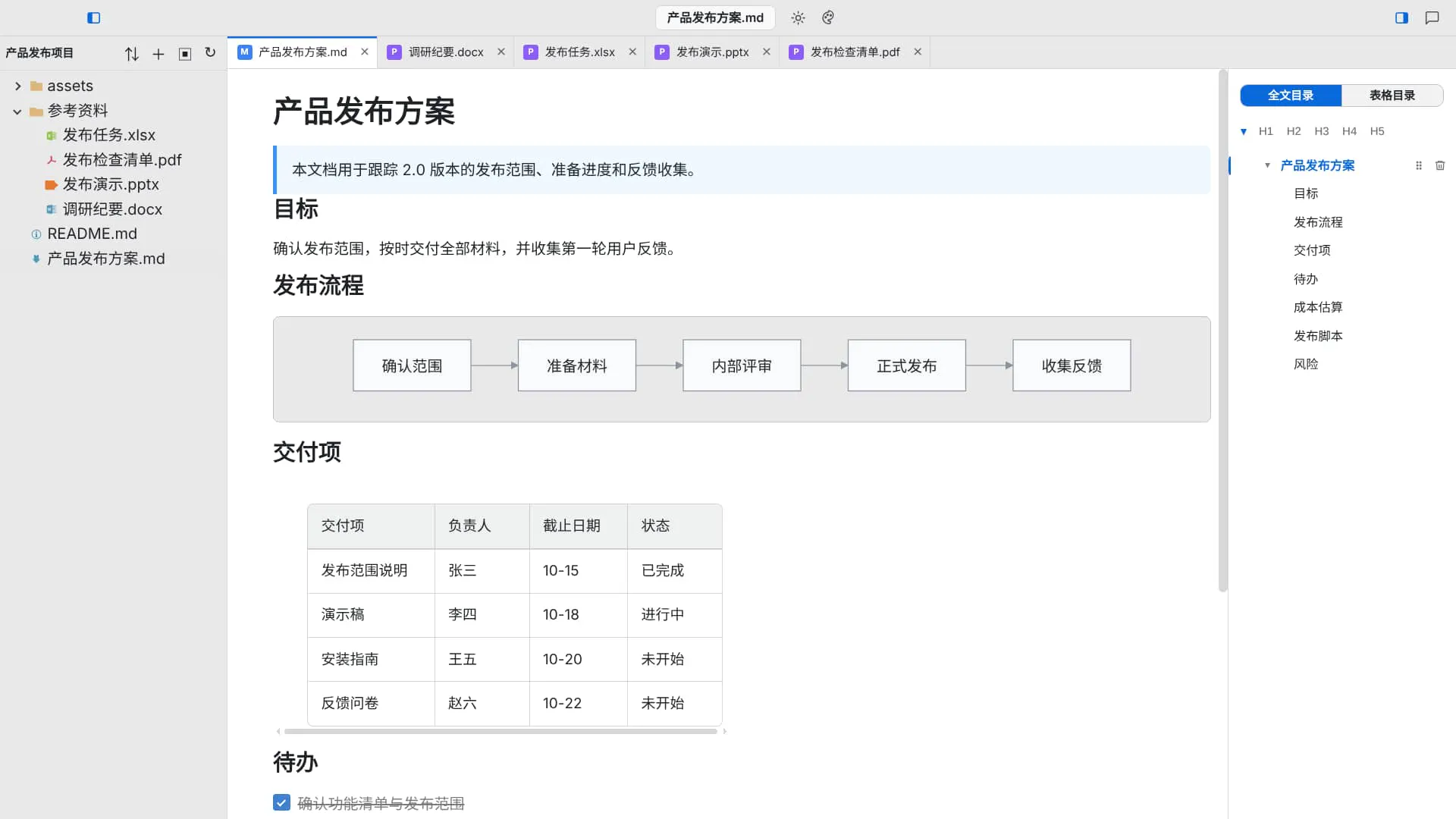Viewport: 1456px width, 819px height.
Task: Select the 表格目录 button
Action: pos(1392,96)
